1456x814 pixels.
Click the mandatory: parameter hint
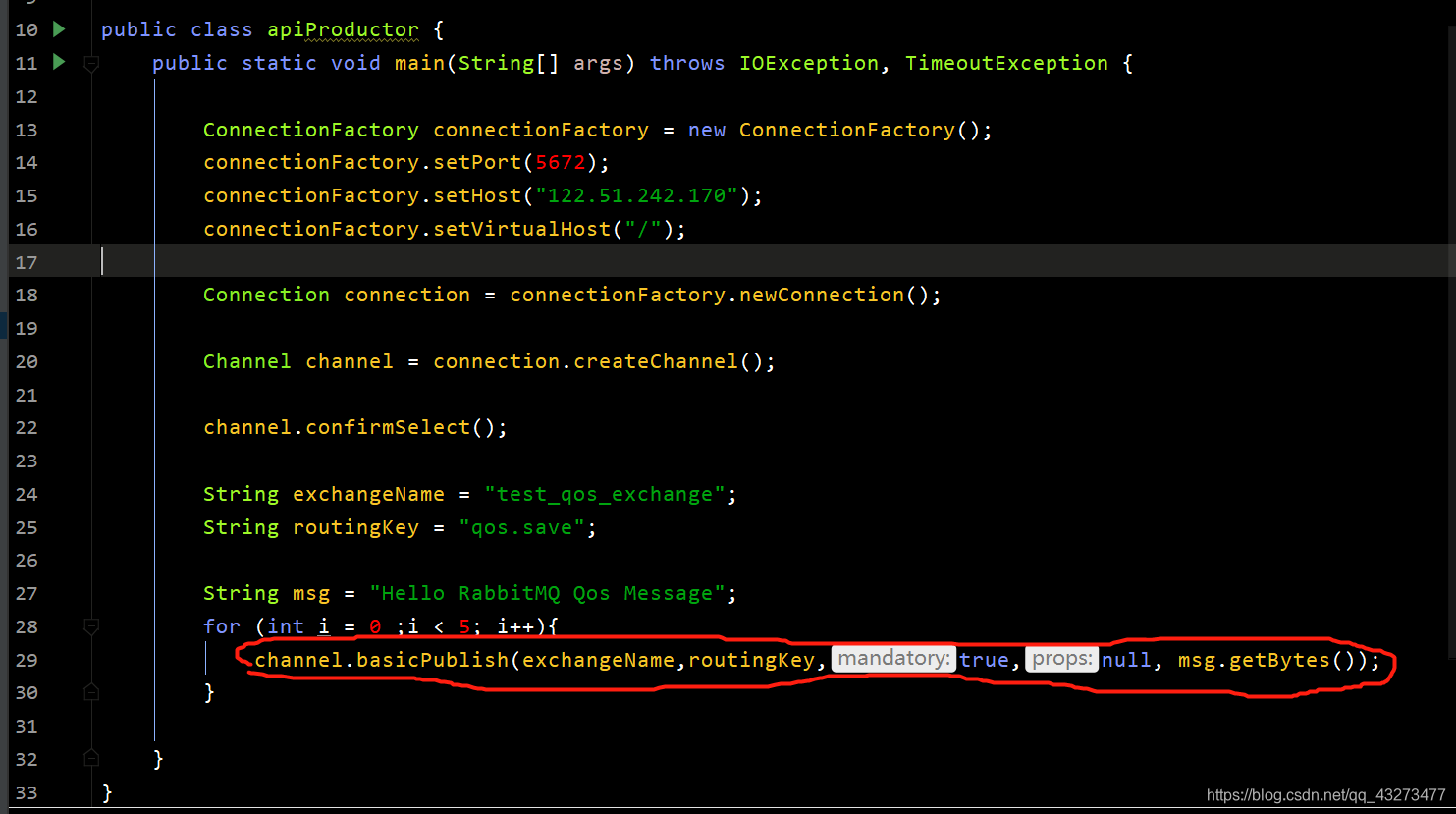pos(894,659)
